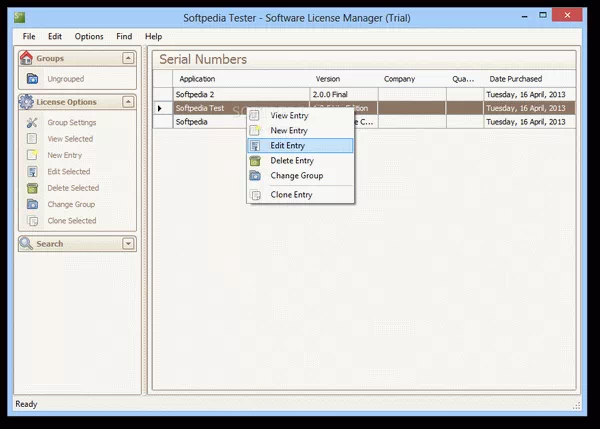
Task: Click the View Selected icon in sidebar
Action: tap(32, 139)
